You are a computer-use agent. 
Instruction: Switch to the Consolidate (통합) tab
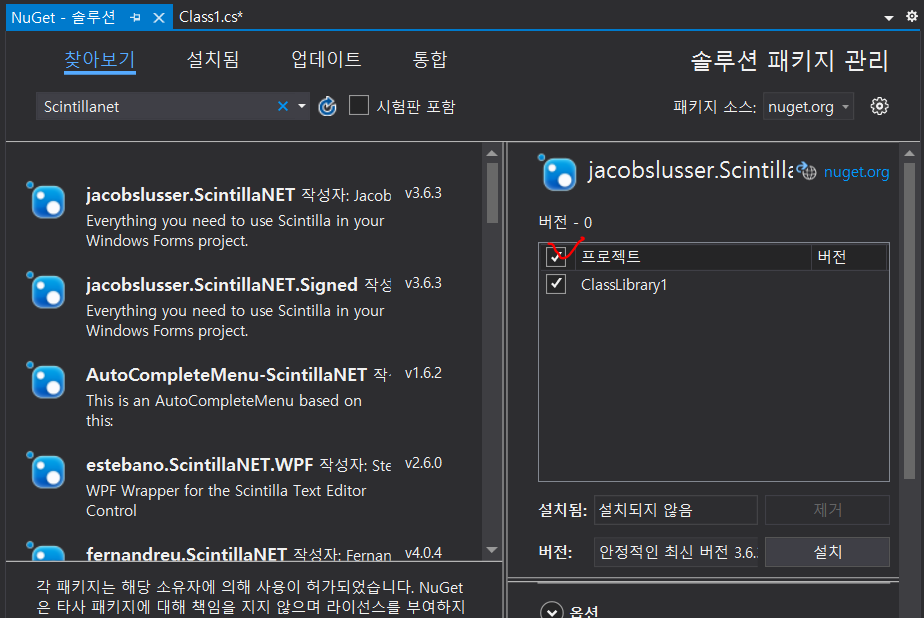(430, 60)
